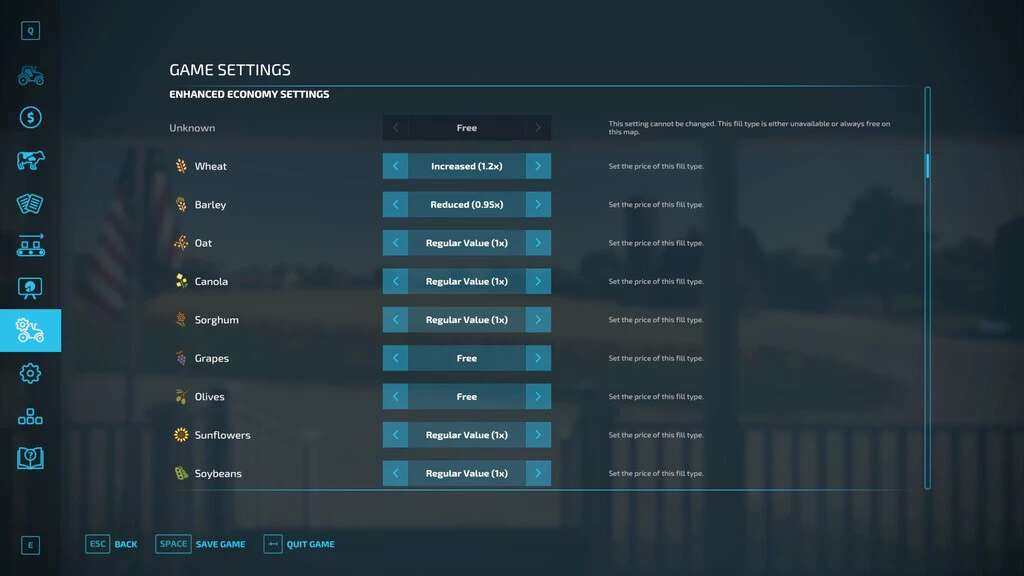Select the highlighted game settings tab
The height and width of the screenshot is (576, 1024).
click(30, 330)
